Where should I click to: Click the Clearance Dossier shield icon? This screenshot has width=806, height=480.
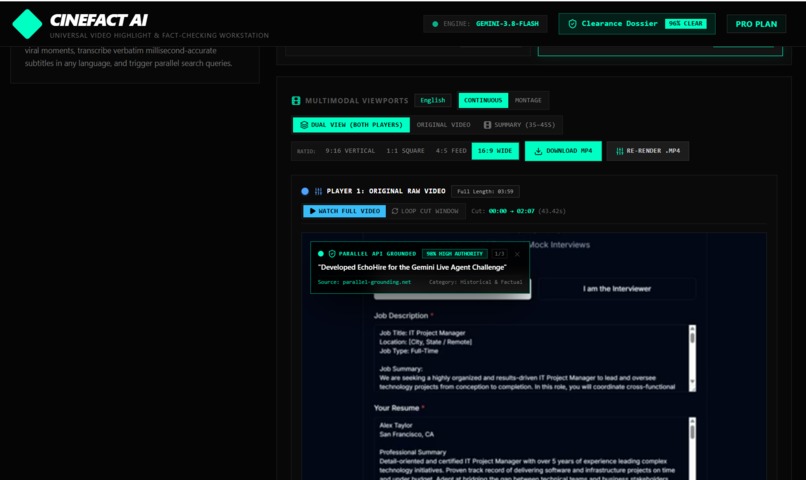coord(572,24)
